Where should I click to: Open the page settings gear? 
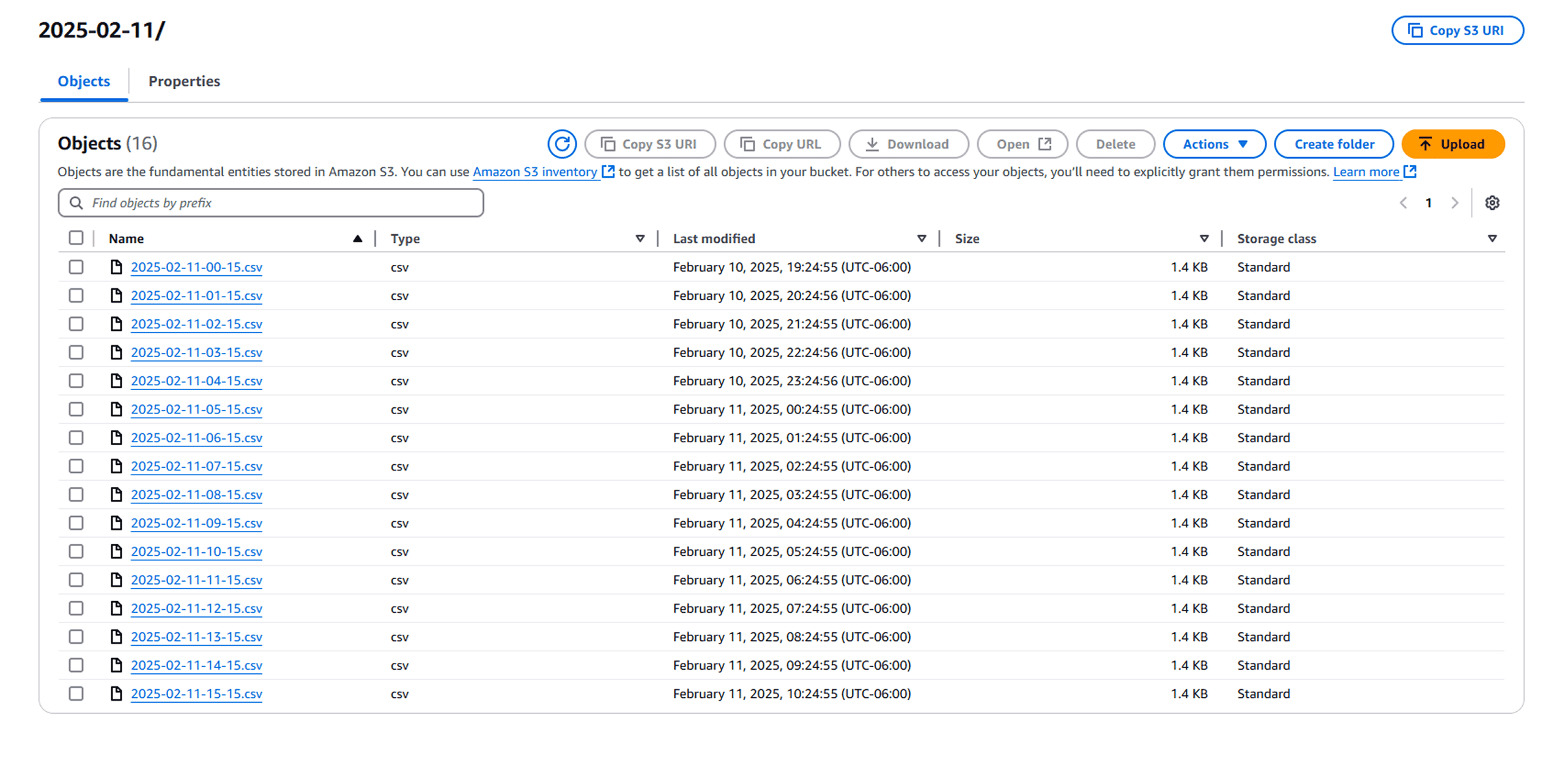point(1492,202)
